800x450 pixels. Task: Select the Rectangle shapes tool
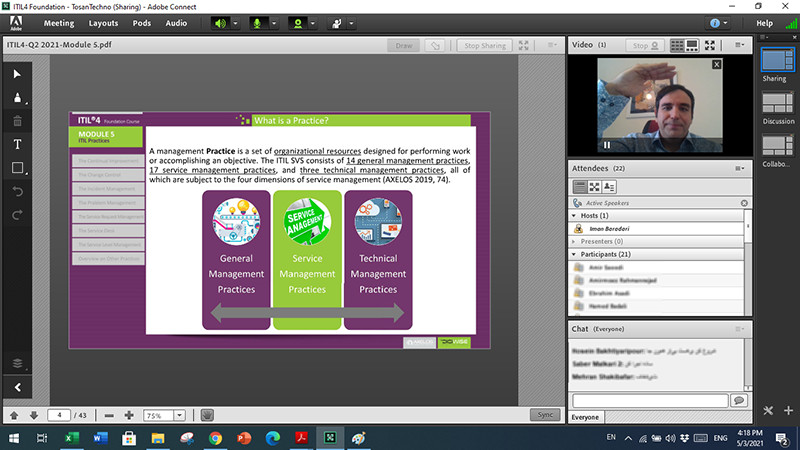point(17,168)
